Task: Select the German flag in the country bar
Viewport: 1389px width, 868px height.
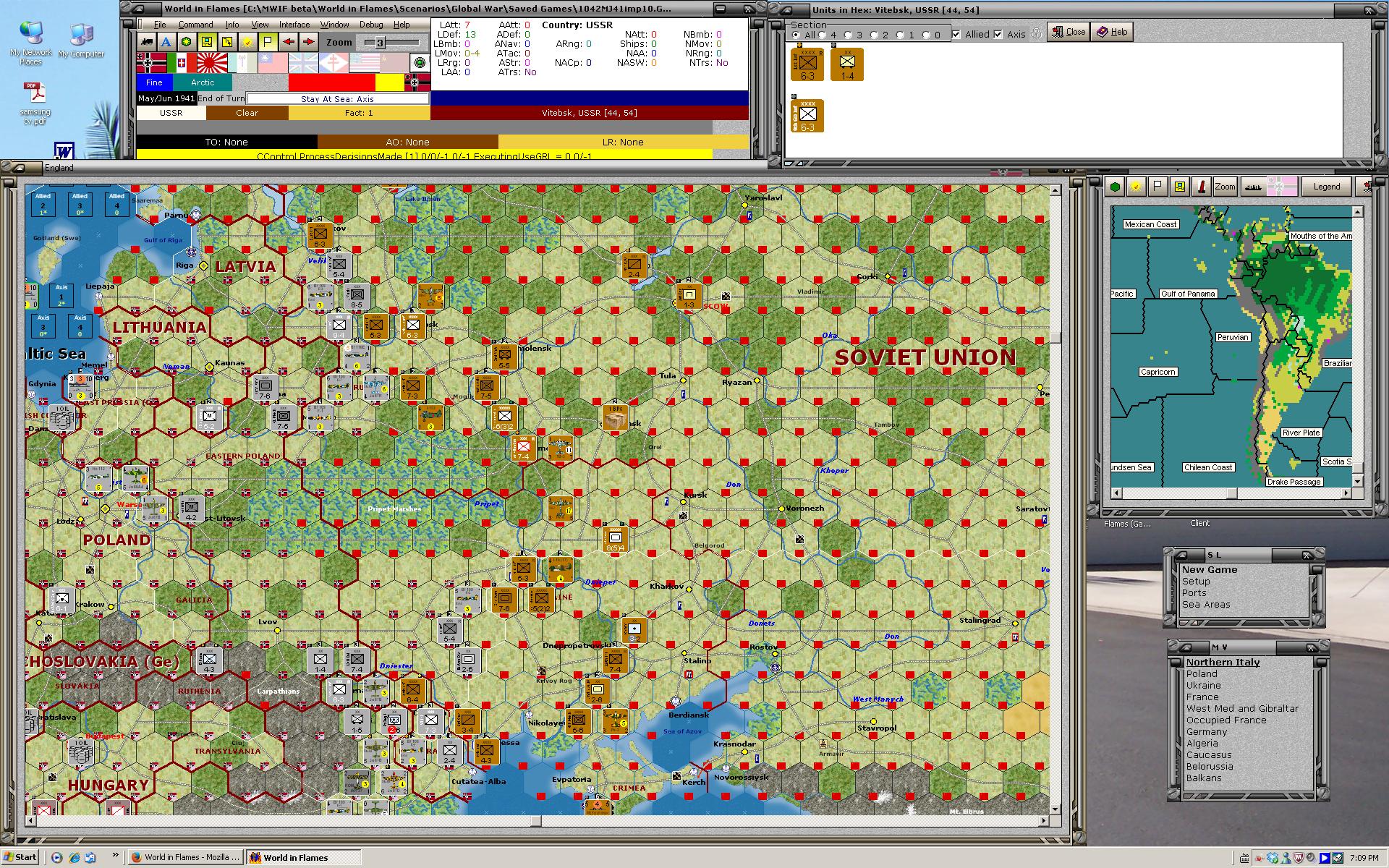Action: click(x=151, y=63)
